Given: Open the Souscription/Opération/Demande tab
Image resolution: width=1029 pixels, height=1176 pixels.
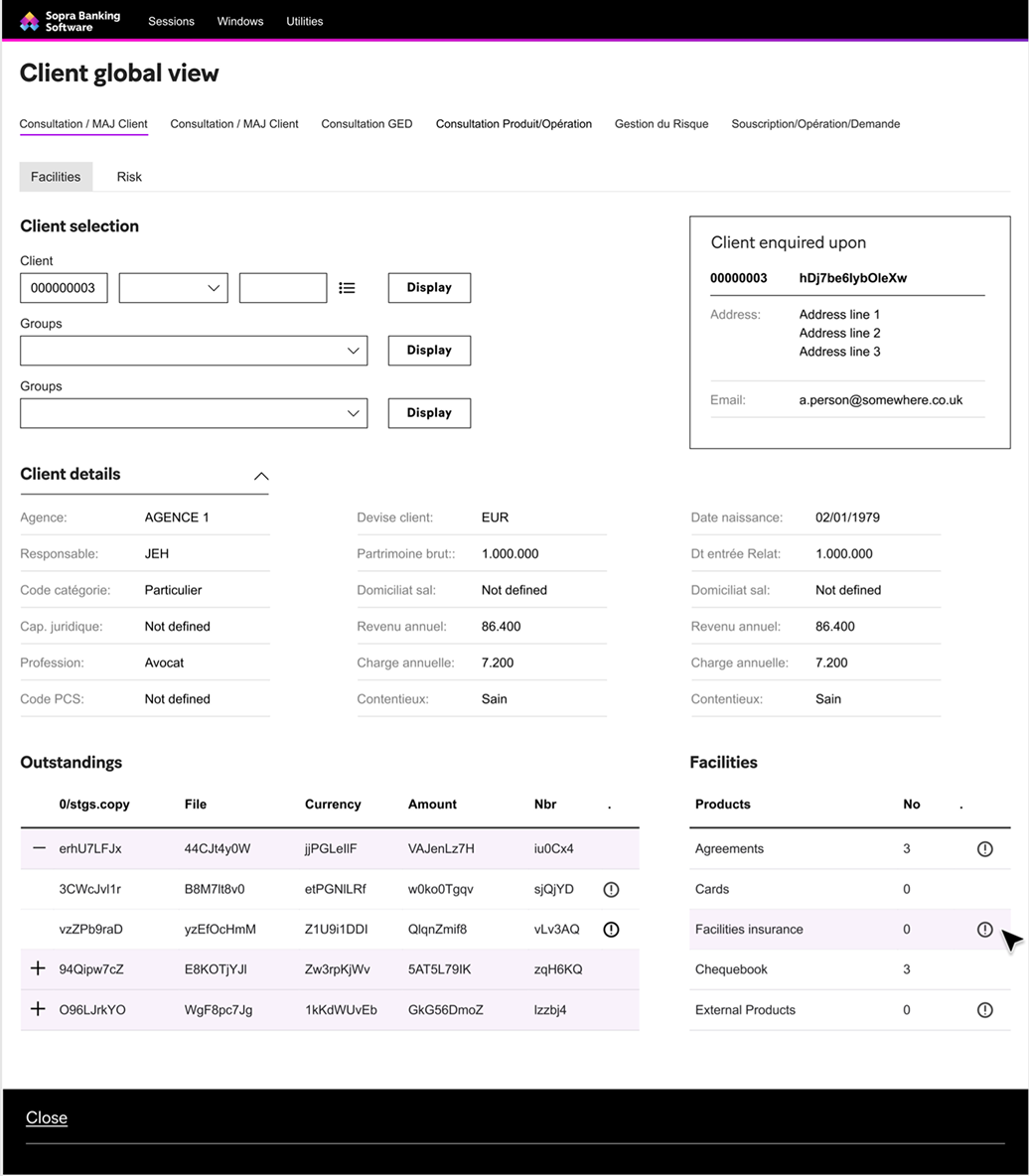Looking at the screenshot, I should 815,124.
